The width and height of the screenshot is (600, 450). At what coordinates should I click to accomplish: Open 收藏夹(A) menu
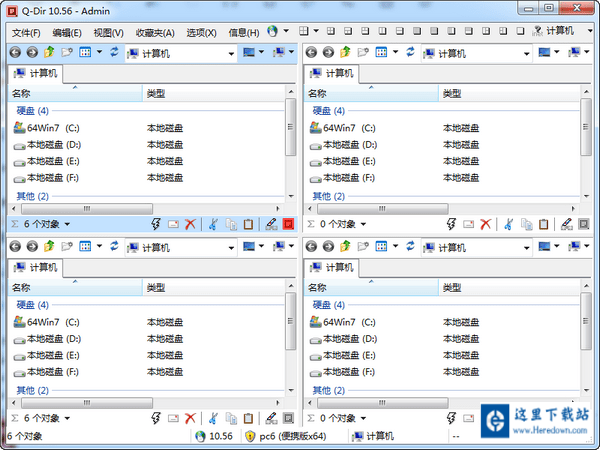pos(155,33)
